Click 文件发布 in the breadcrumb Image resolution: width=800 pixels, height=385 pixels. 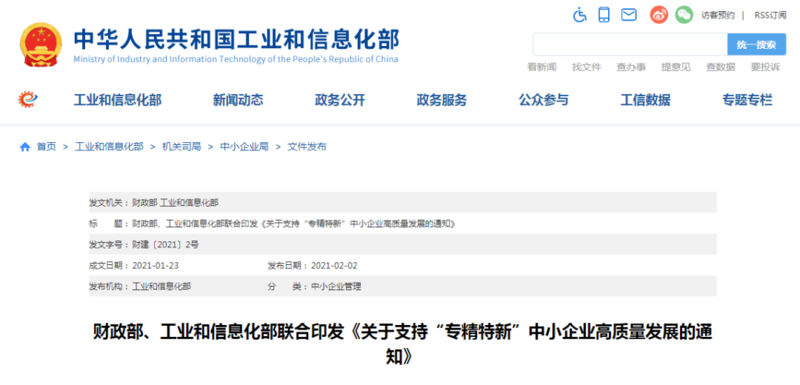tap(307, 147)
